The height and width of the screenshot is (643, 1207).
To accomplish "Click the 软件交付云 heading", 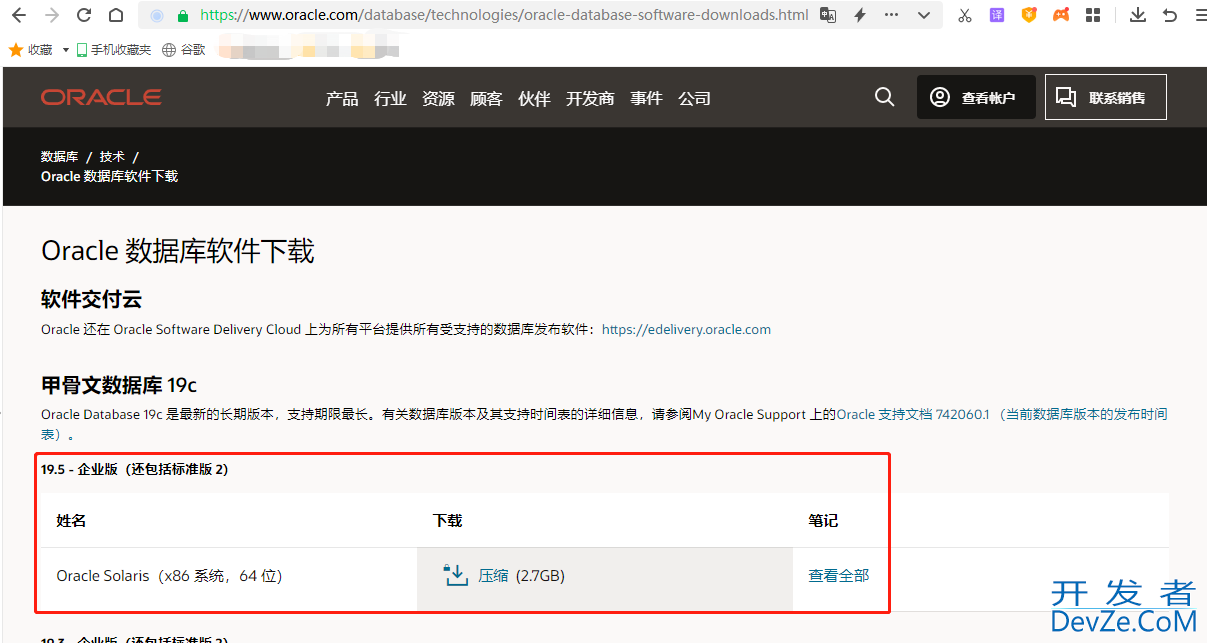I will pos(91,299).
